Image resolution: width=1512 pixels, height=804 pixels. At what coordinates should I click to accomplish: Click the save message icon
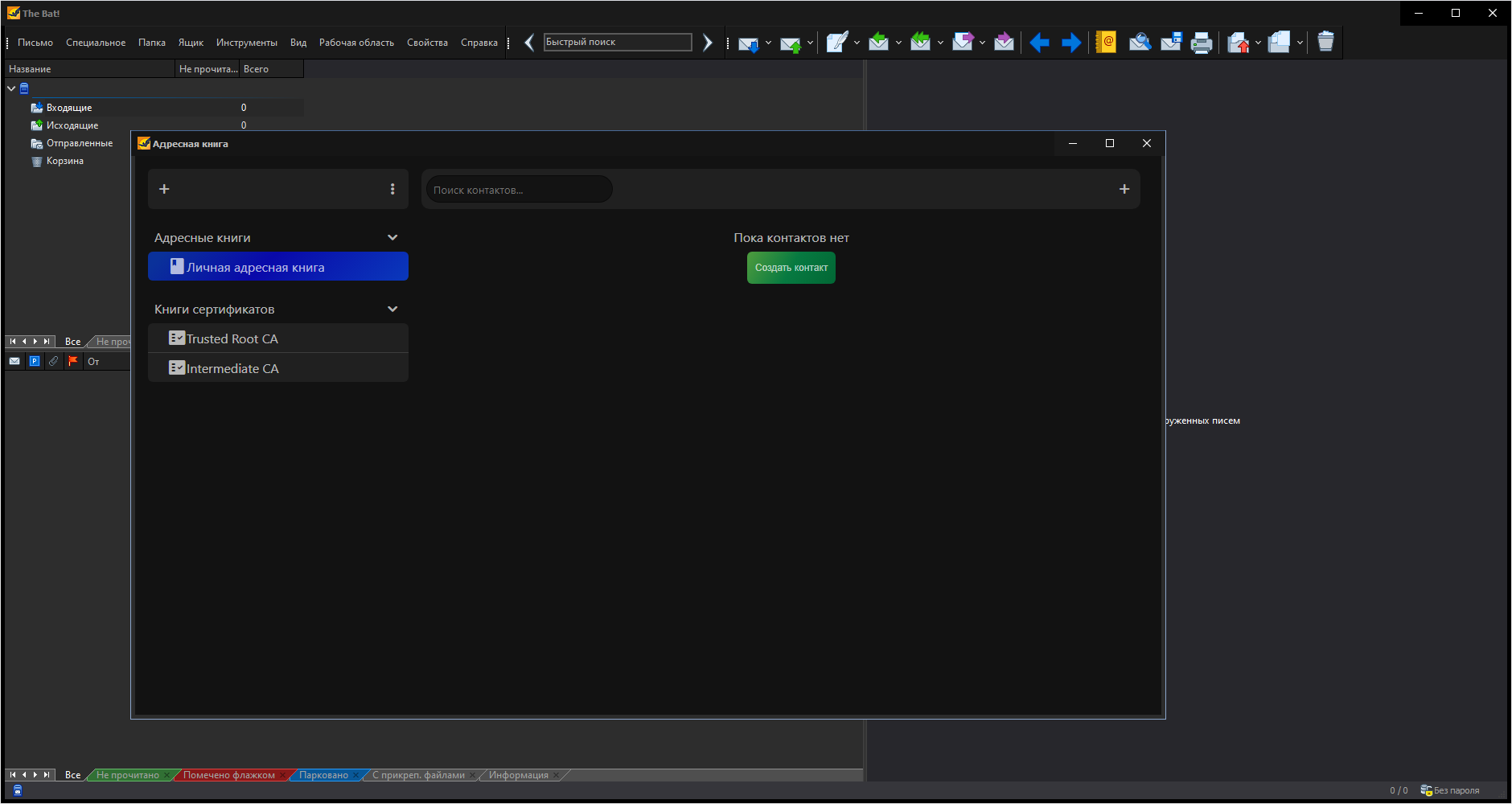[x=1172, y=42]
